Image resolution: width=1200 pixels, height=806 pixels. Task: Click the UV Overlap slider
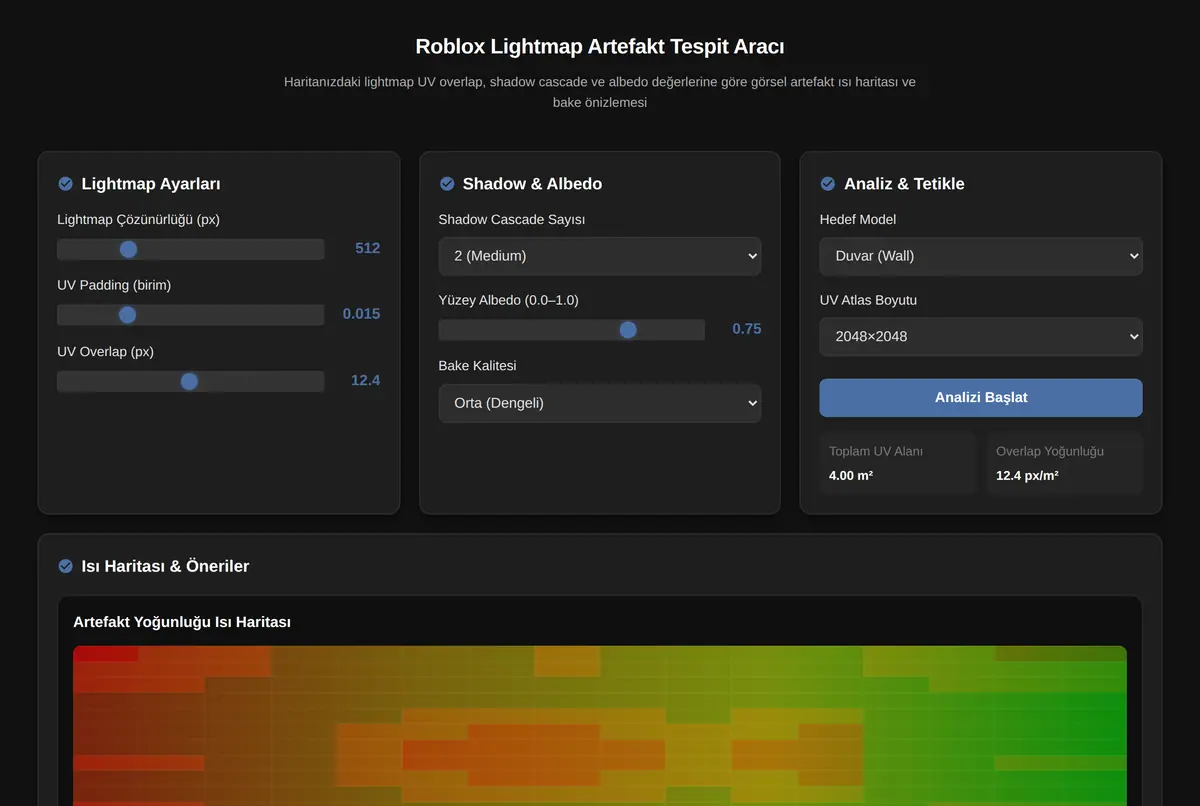click(191, 381)
